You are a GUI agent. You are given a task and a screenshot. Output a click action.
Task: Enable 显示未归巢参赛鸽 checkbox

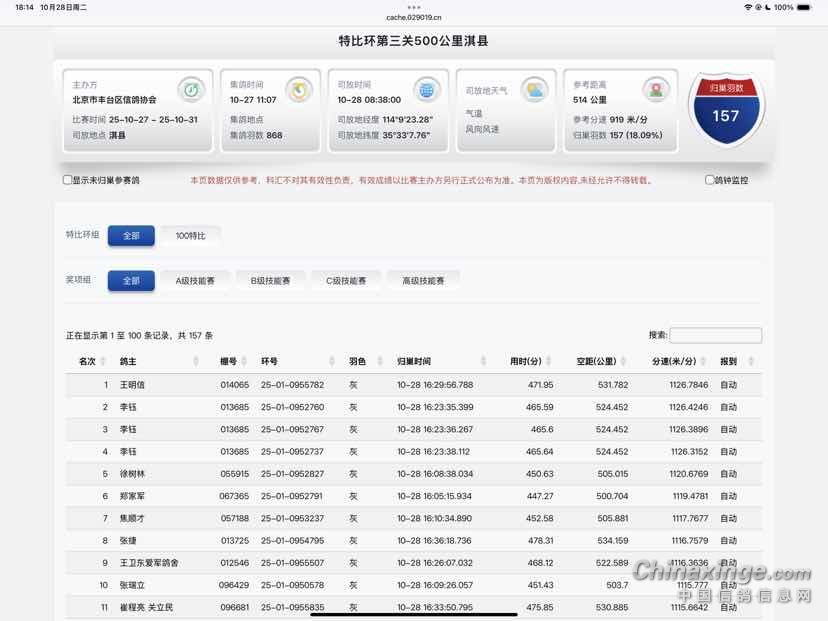[68, 180]
